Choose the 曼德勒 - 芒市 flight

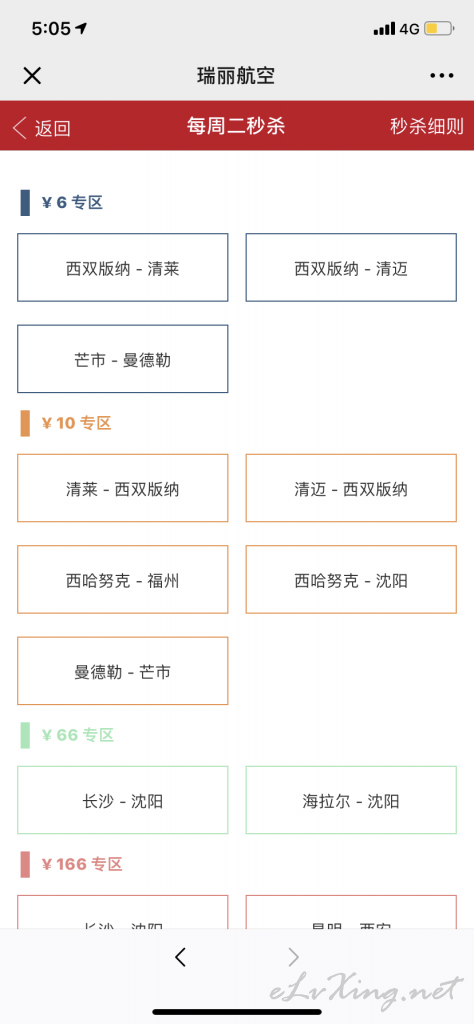click(x=123, y=671)
